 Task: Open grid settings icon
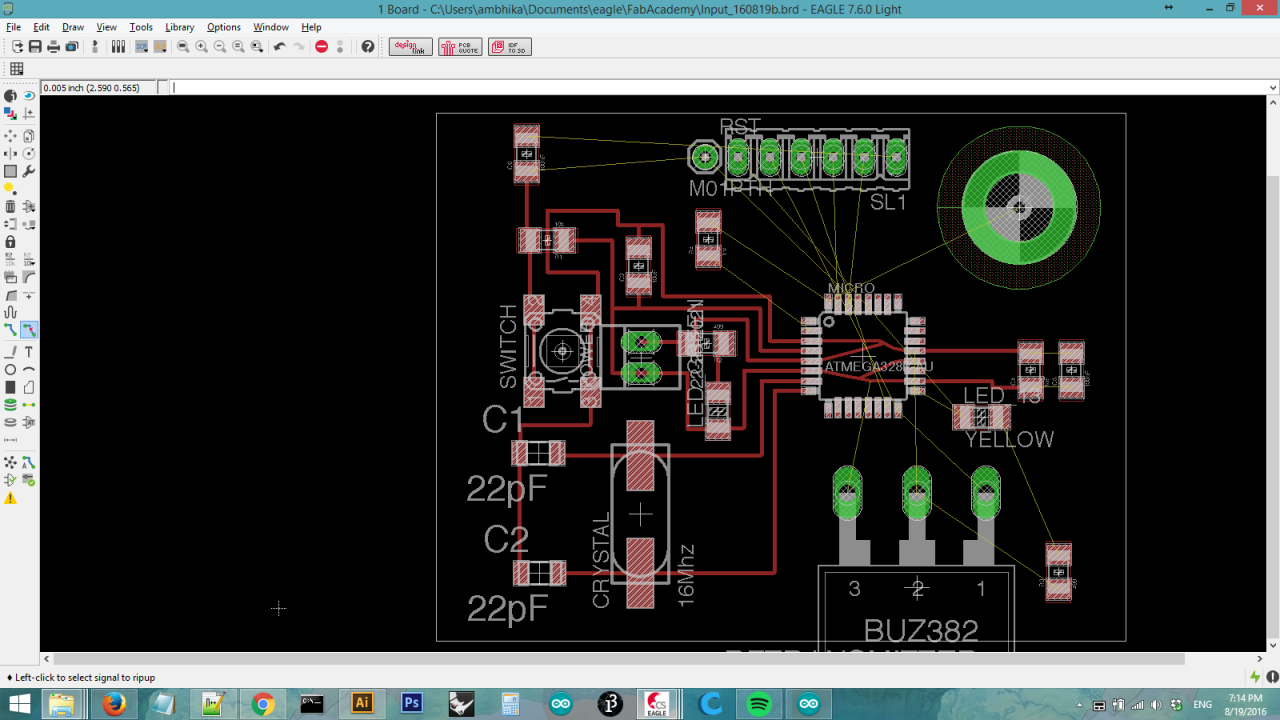pyautogui.click(x=17, y=69)
